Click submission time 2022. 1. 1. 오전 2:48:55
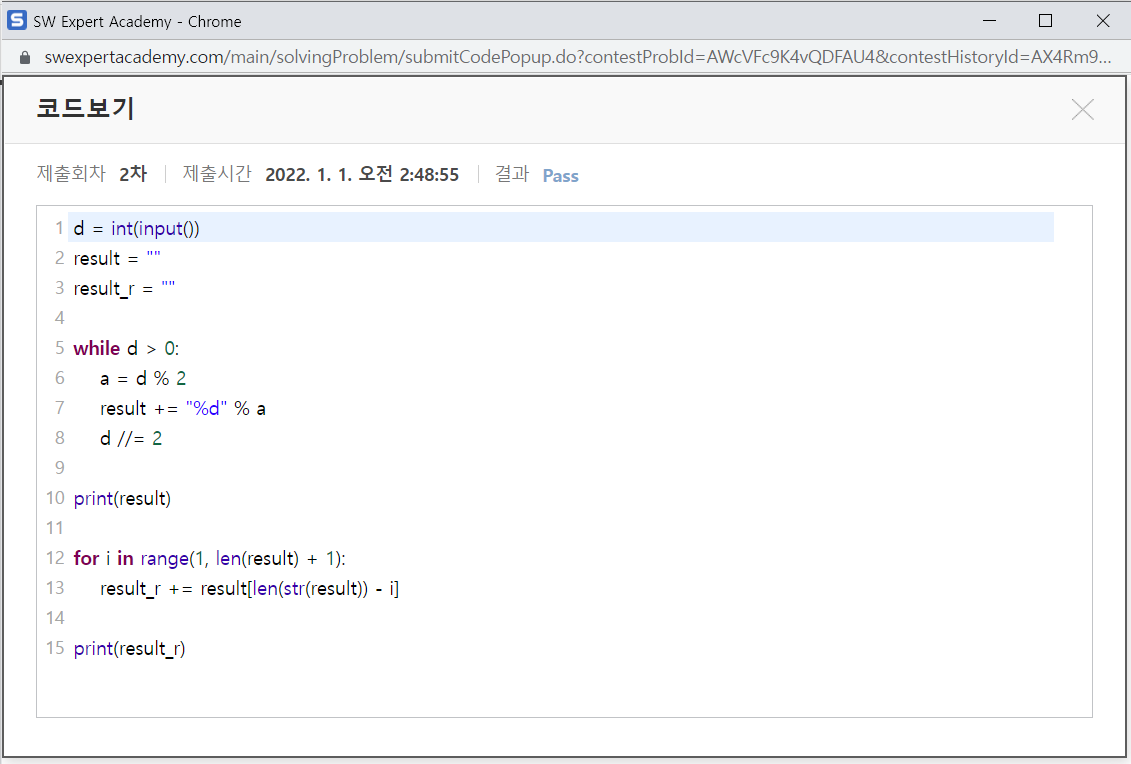The height and width of the screenshot is (764, 1131). (362, 175)
